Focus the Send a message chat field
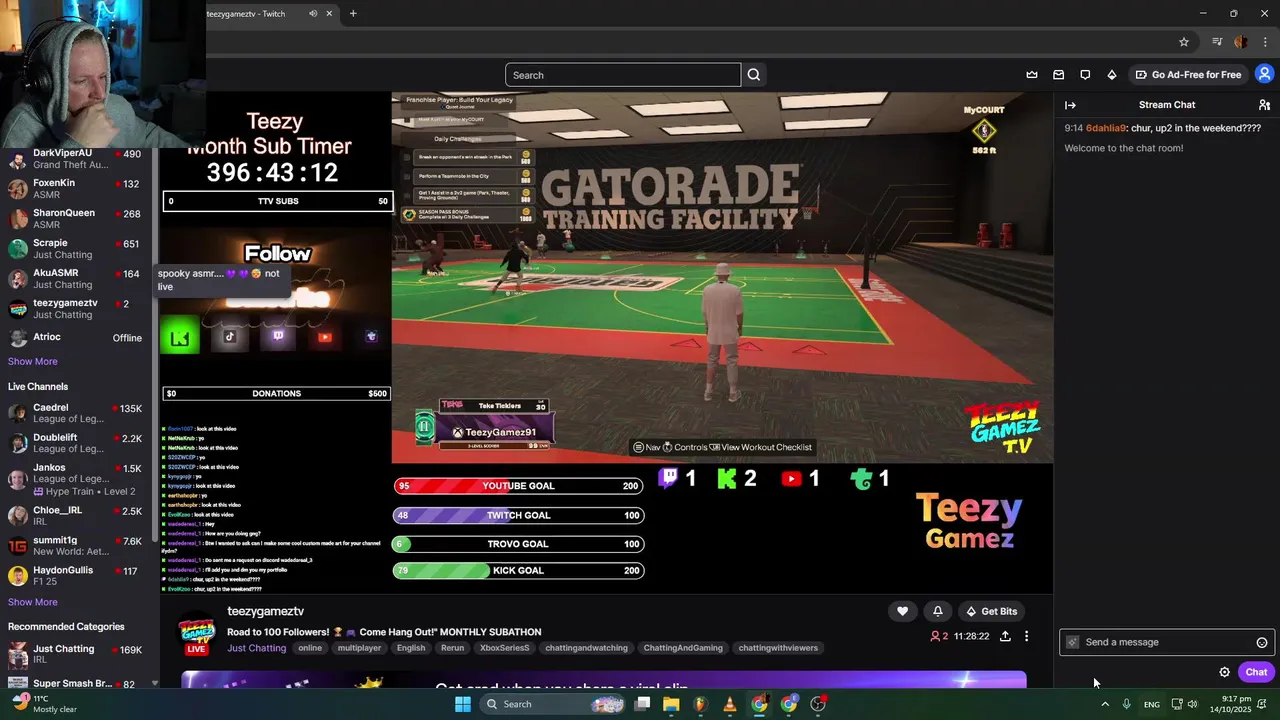This screenshot has width=1280, height=720. pyautogui.click(x=1166, y=642)
